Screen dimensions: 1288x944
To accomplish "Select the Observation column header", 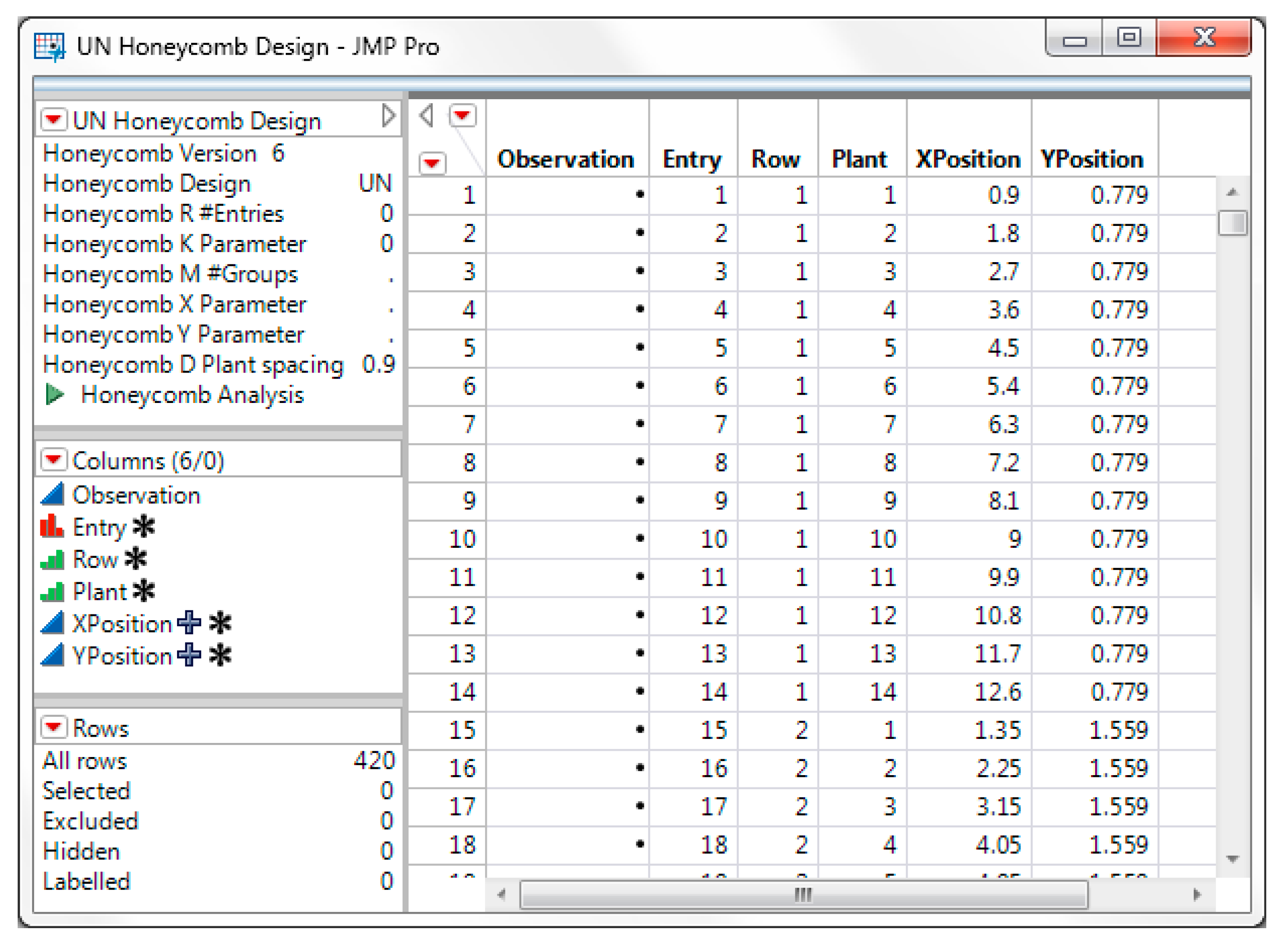I will coord(566,159).
